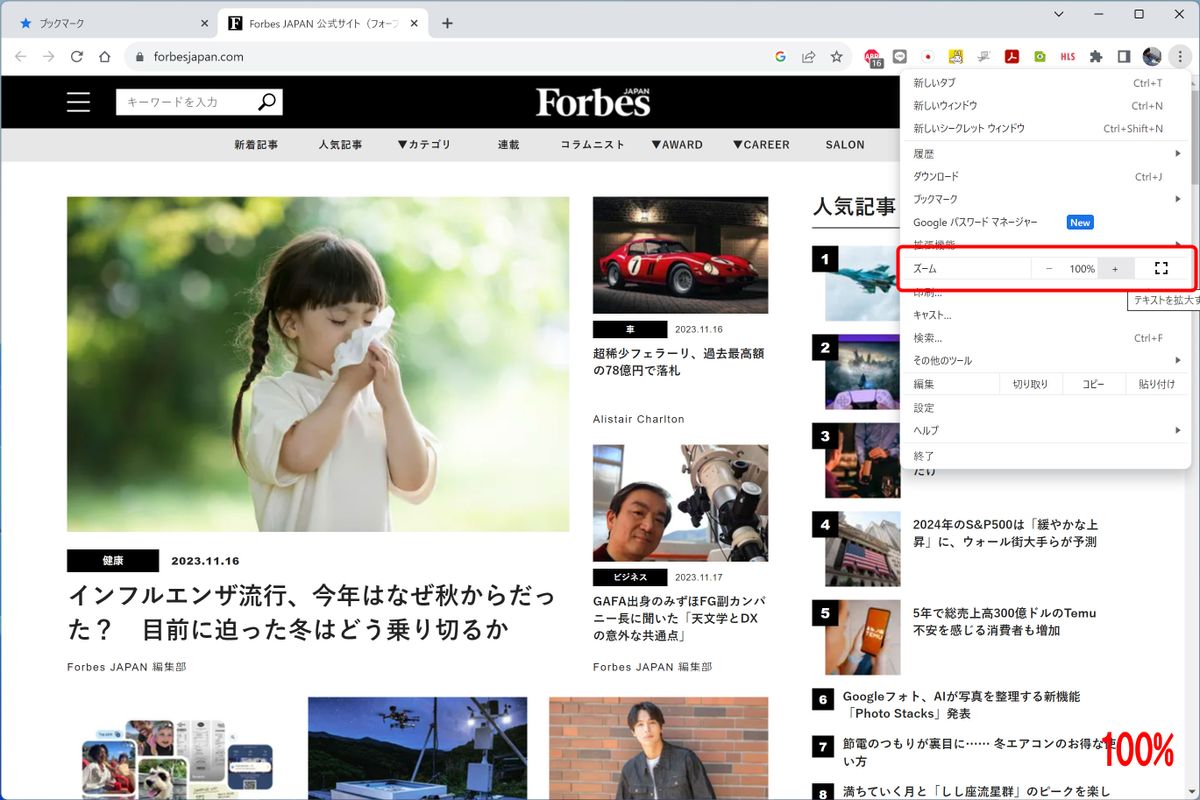Expand the その他のツール submenu
Image resolution: width=1200 pixels, height=800 pixels.
click(x=1046, y=360)
